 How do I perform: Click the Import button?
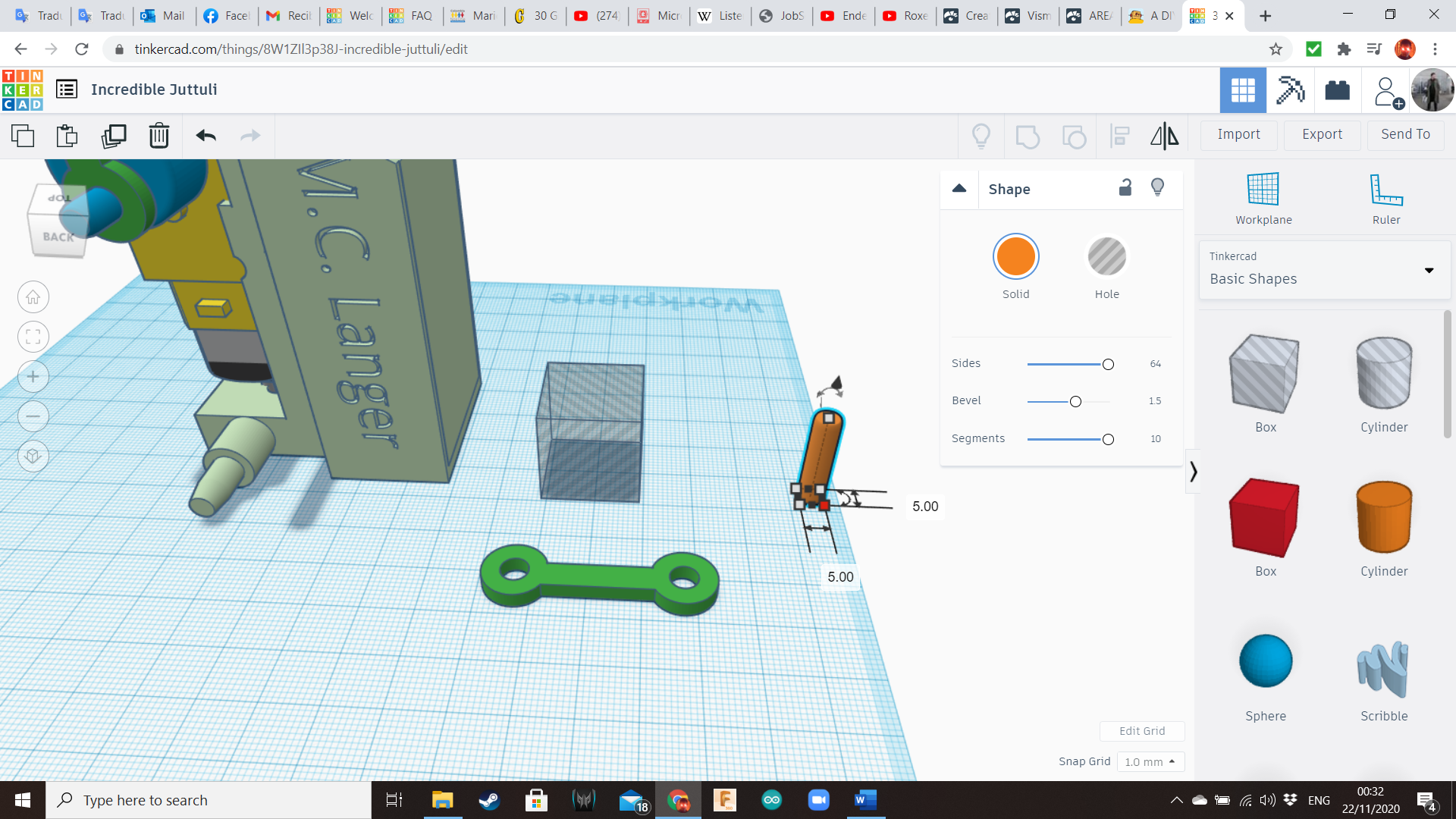click(1238, 135)
